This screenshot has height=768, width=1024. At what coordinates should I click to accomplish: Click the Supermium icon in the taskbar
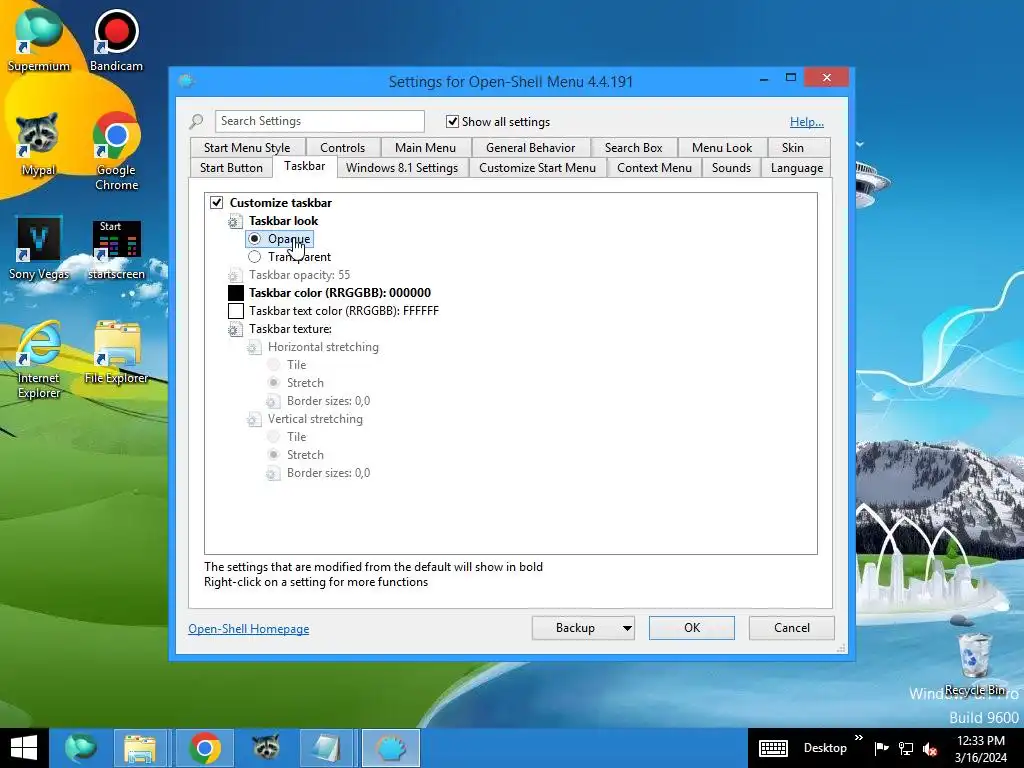(80, 748)
